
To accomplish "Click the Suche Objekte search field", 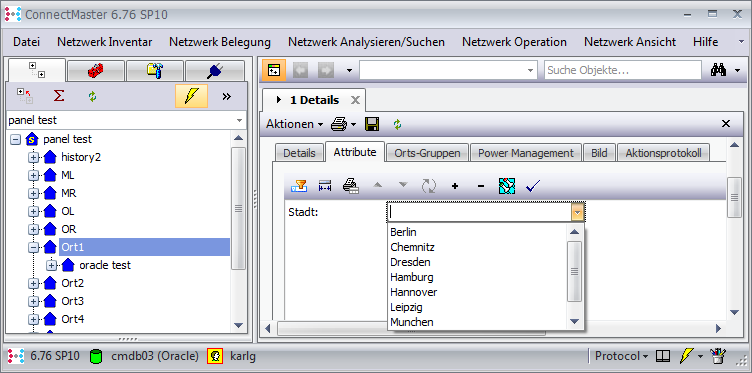I will point(623,70).
